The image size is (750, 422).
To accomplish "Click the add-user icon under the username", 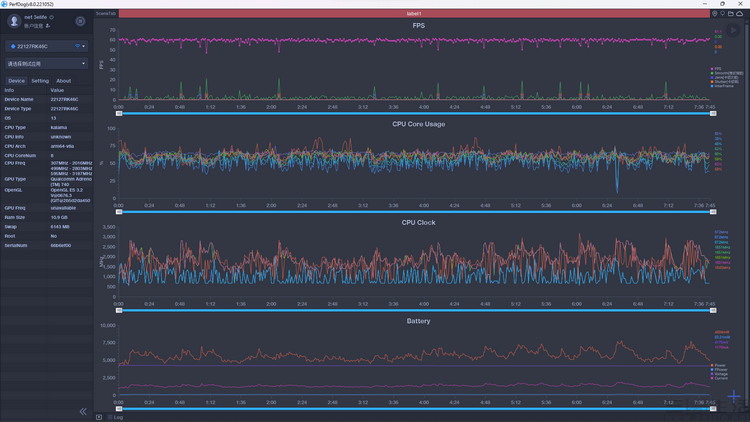I will [x=48, y=26].
